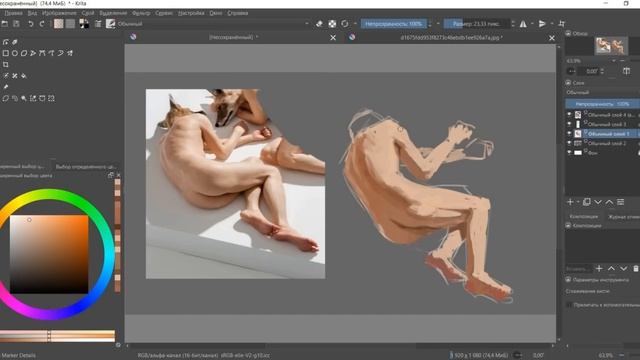Reload original brush preset icon
The width and height of the screenshot is (640, 360).
tap(345, 24)
